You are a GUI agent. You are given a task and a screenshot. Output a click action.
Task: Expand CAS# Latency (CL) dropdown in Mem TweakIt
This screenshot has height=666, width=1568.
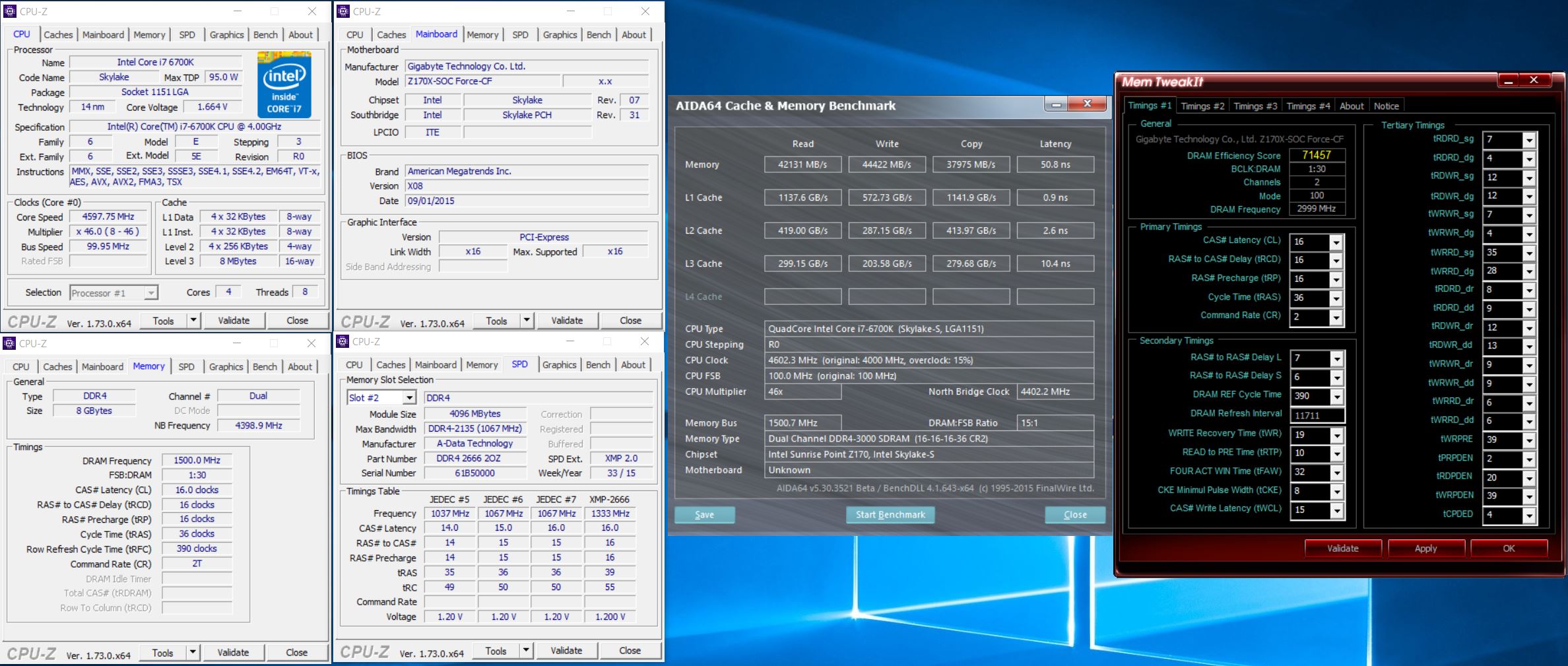[1336, 242]
